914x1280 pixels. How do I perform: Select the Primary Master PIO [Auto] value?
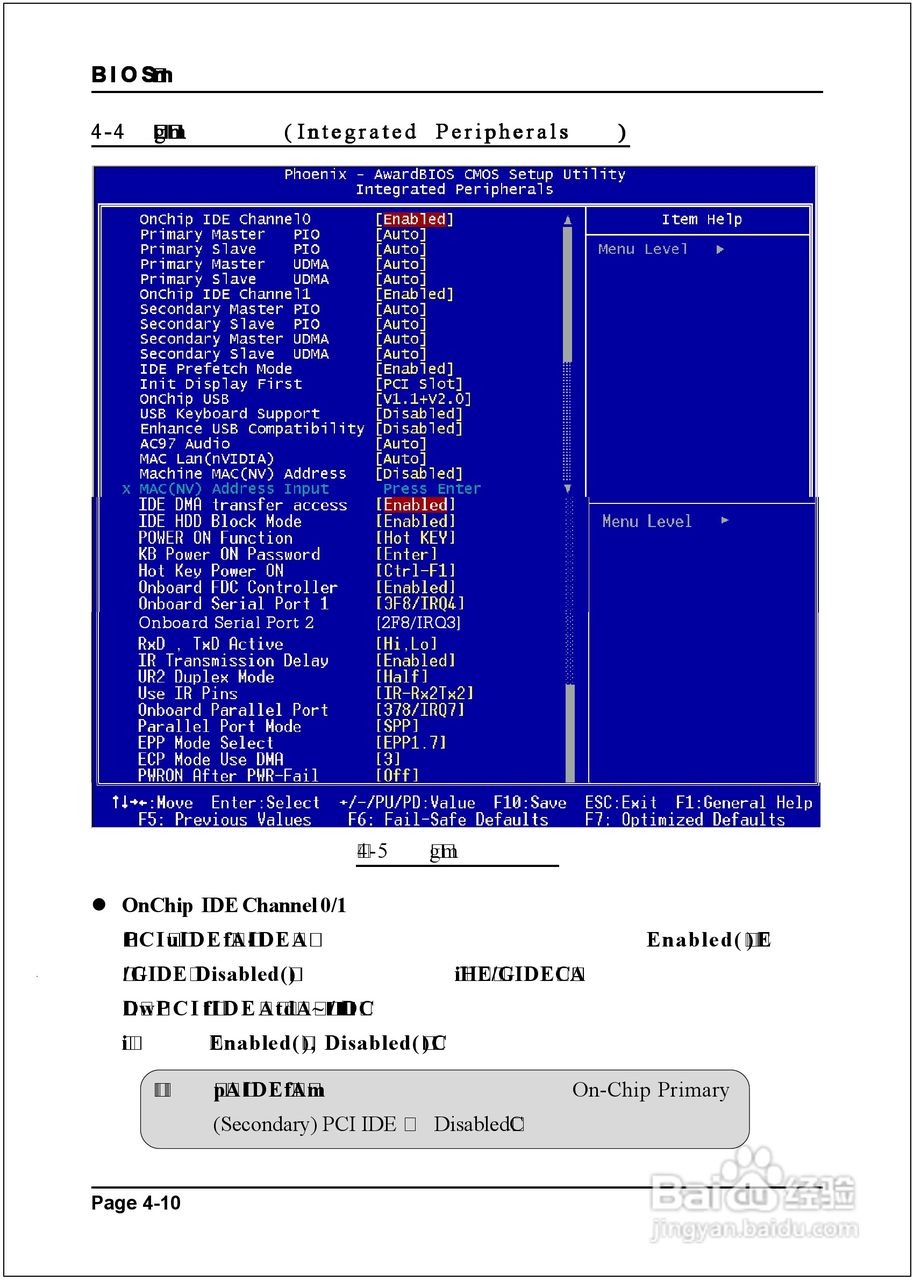coord(401,234)
